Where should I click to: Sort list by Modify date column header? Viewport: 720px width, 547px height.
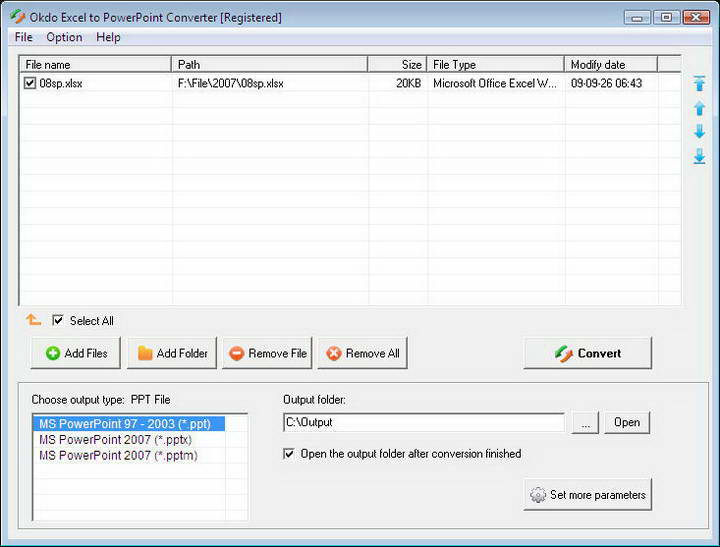611,65
